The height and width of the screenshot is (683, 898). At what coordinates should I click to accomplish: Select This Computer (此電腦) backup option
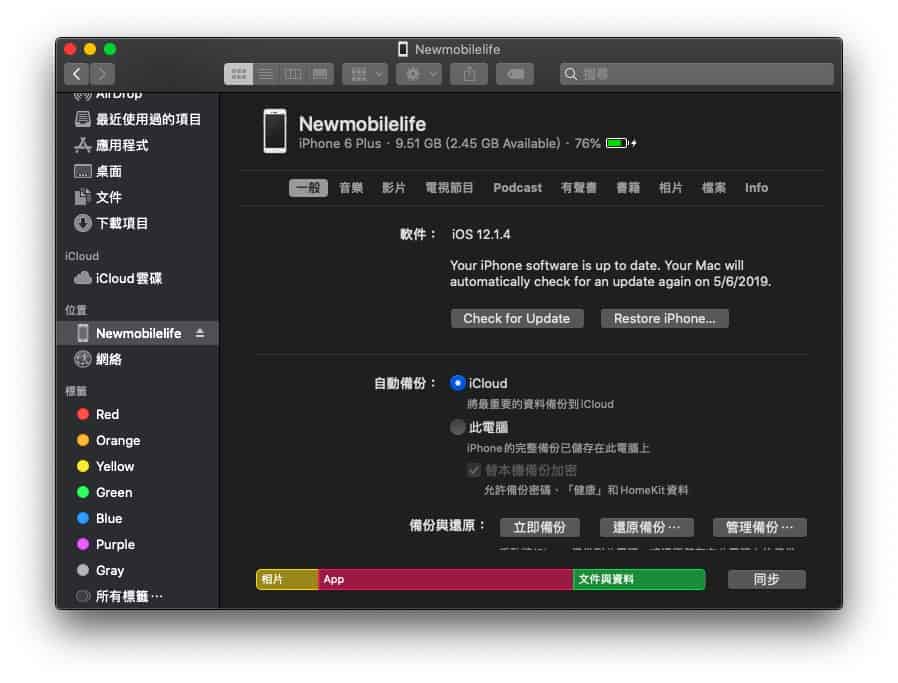pos(458,427)
